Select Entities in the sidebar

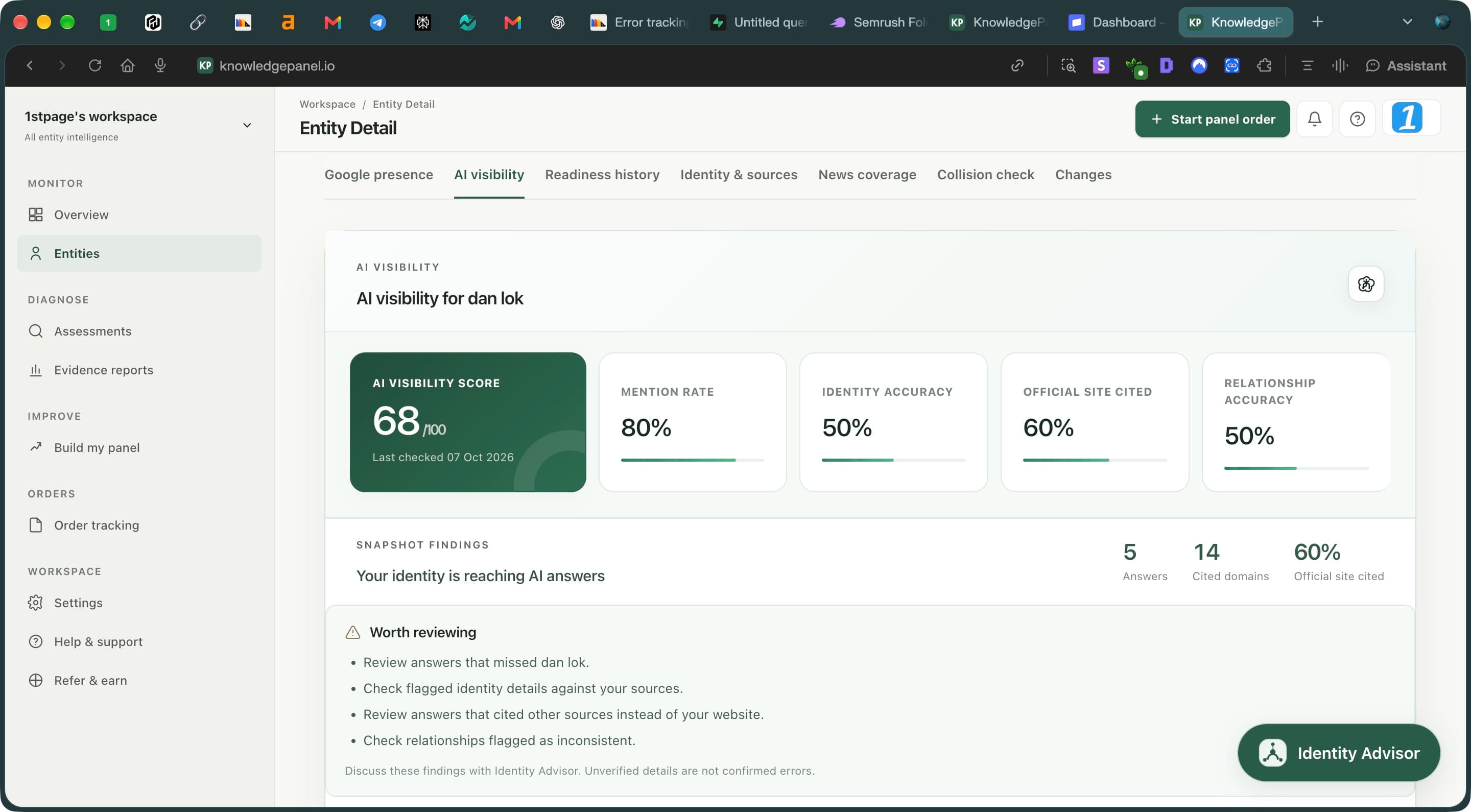(x=139, y=253)
